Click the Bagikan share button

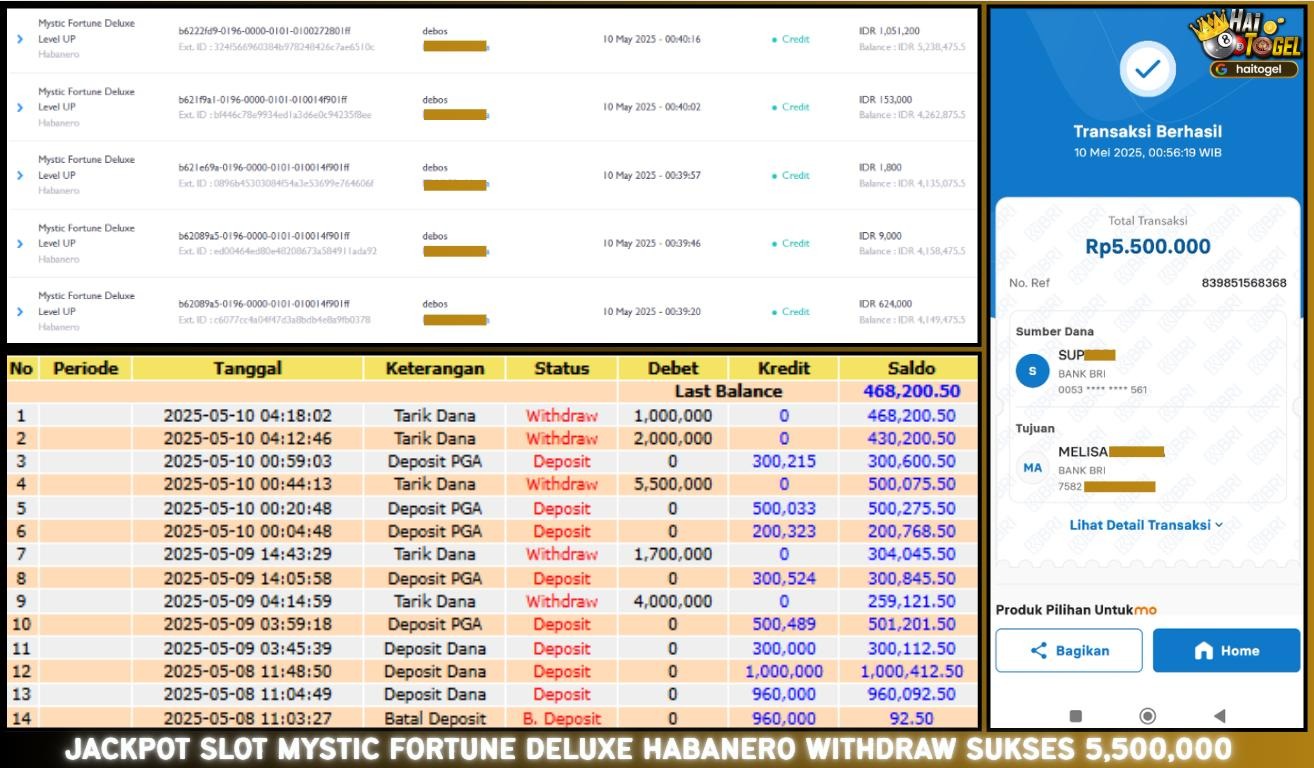[x=1069, y=650]
